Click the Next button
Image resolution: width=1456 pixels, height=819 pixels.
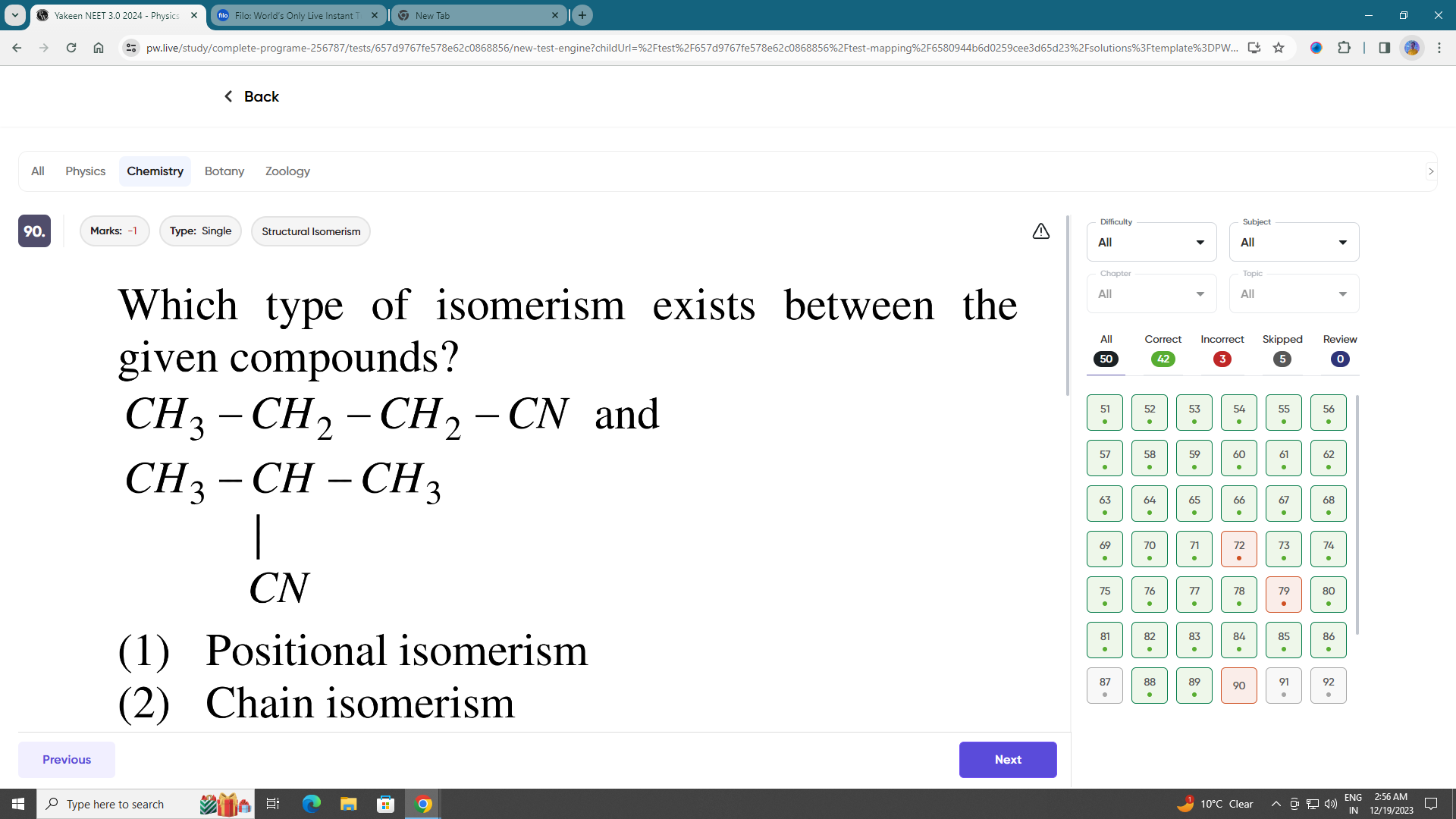point(1007,759)
